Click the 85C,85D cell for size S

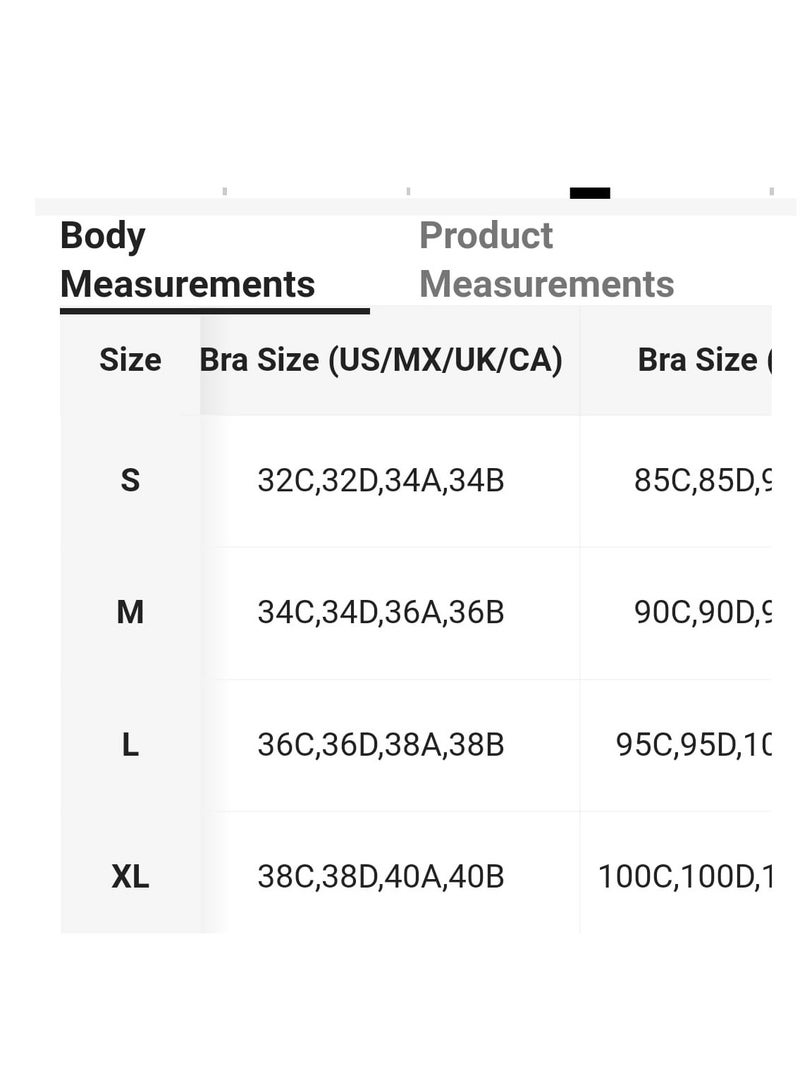pos(703,481)
